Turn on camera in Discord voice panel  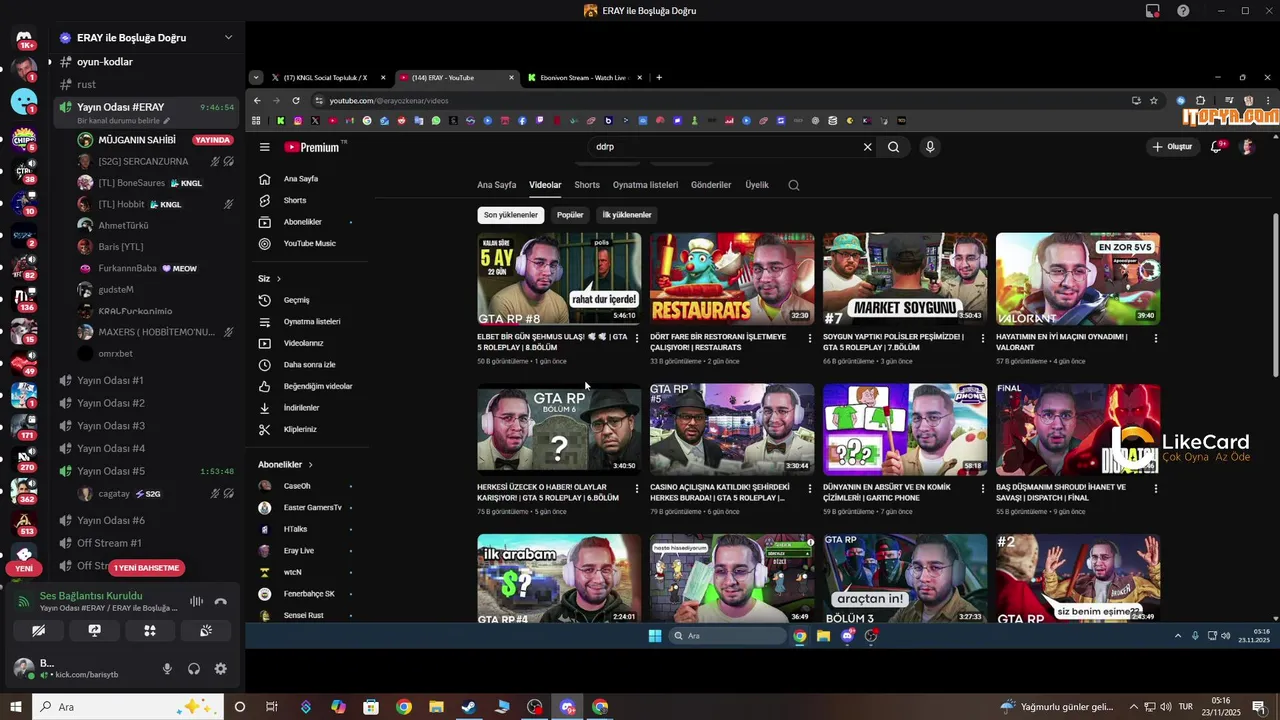coord(39,631)
